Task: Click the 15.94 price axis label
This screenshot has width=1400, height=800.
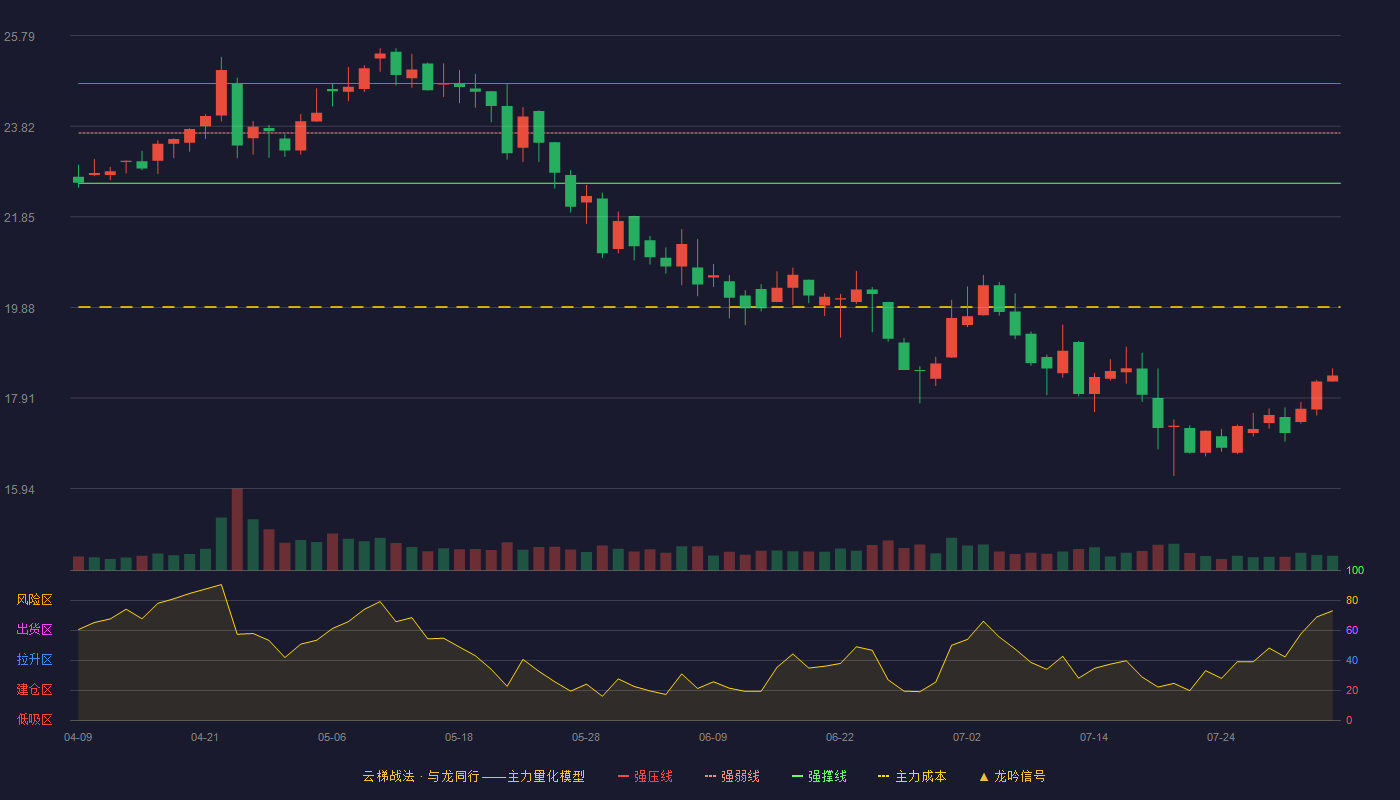Action: (20, 490)
